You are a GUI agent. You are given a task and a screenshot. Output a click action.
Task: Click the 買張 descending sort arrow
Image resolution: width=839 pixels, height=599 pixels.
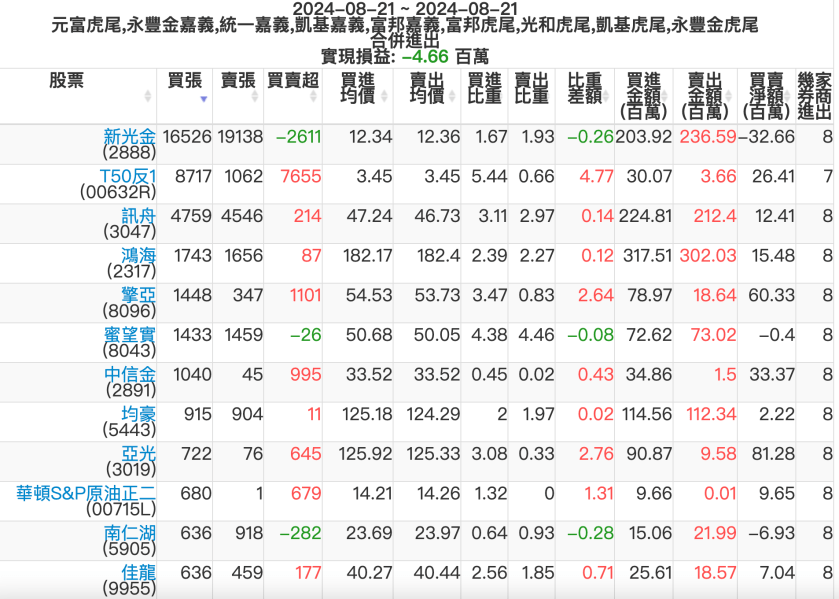pos(204,99)
